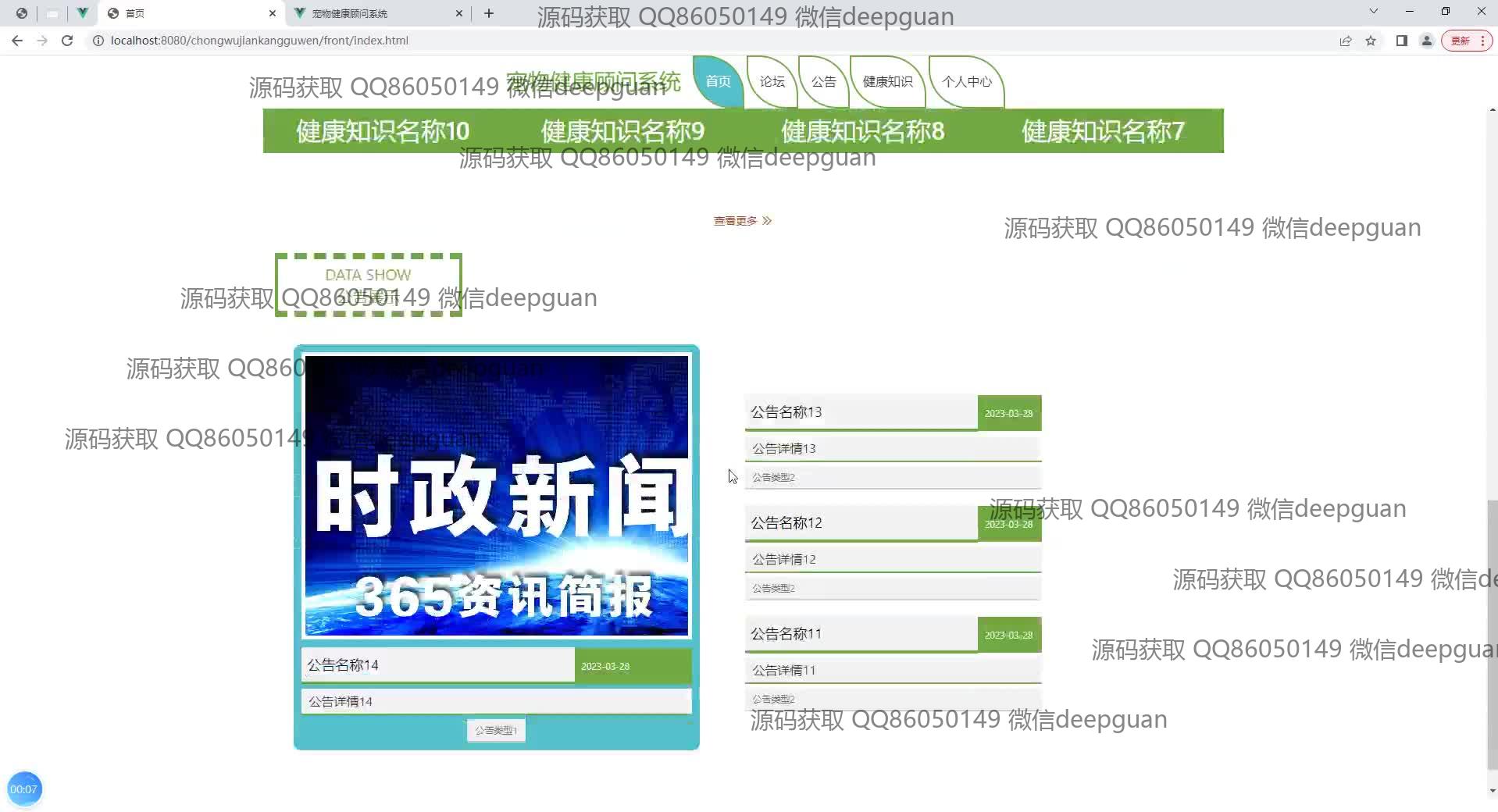The height and width of the screenshot is (812, 1498).
Task: Click the Vue icon pinned tab
Action: pos(82,13)
